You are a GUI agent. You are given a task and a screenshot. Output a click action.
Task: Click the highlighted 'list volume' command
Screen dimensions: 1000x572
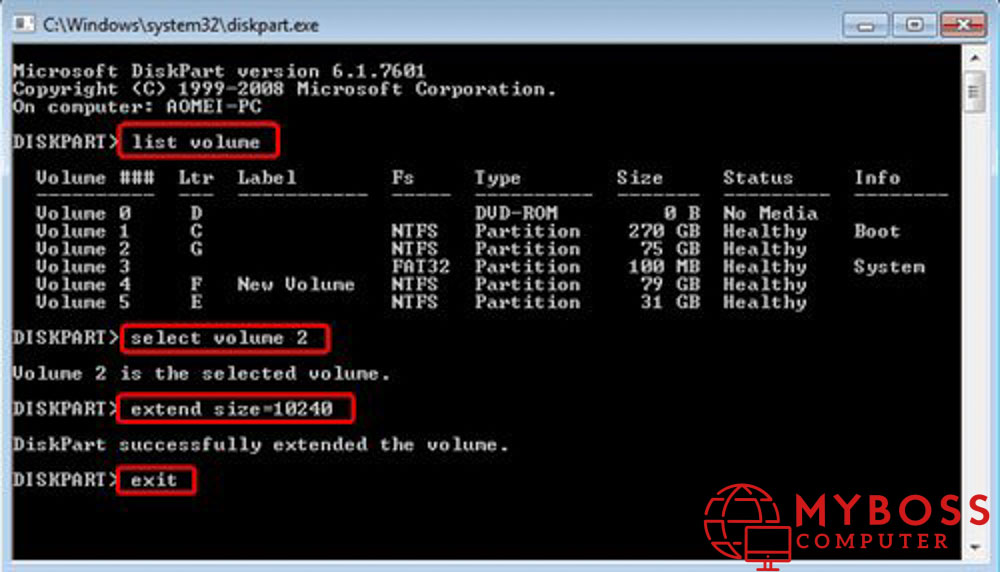point(197,142)
